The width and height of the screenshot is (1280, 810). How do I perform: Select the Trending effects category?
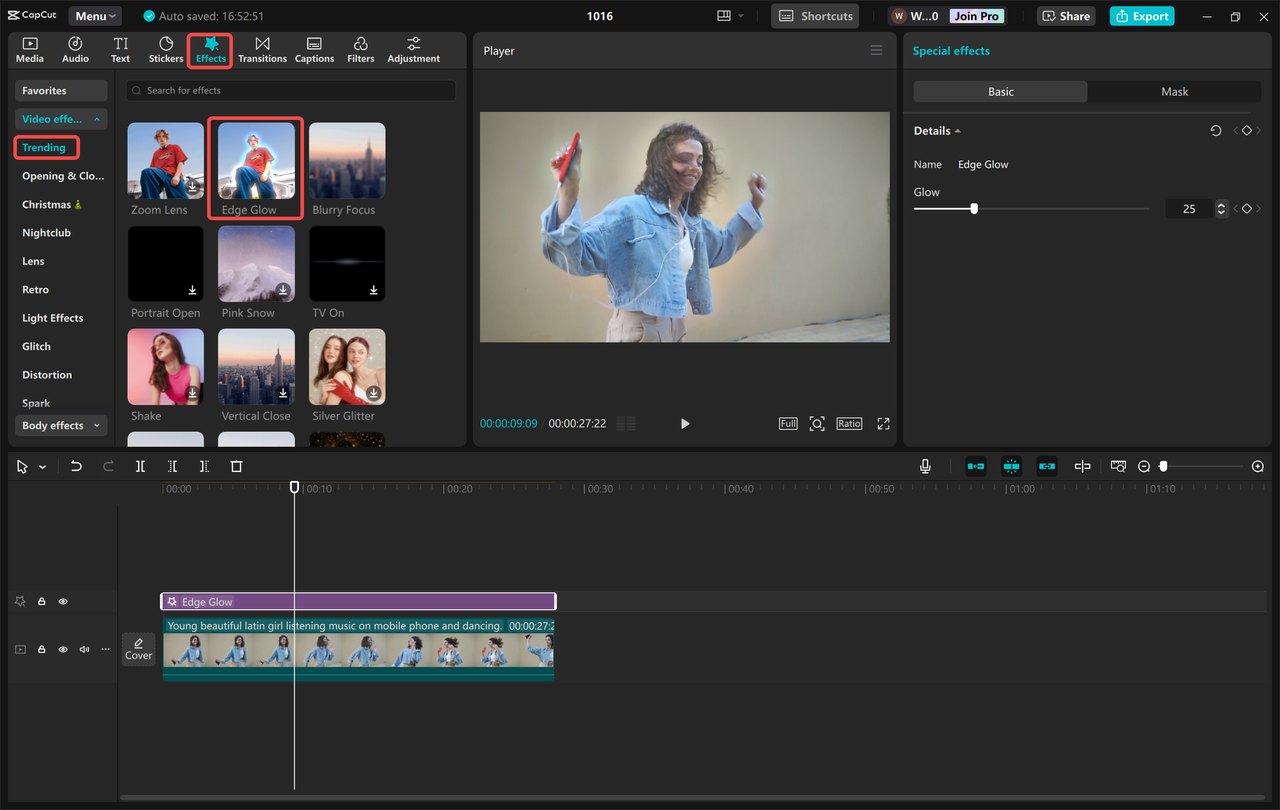(x=46, y=147)
